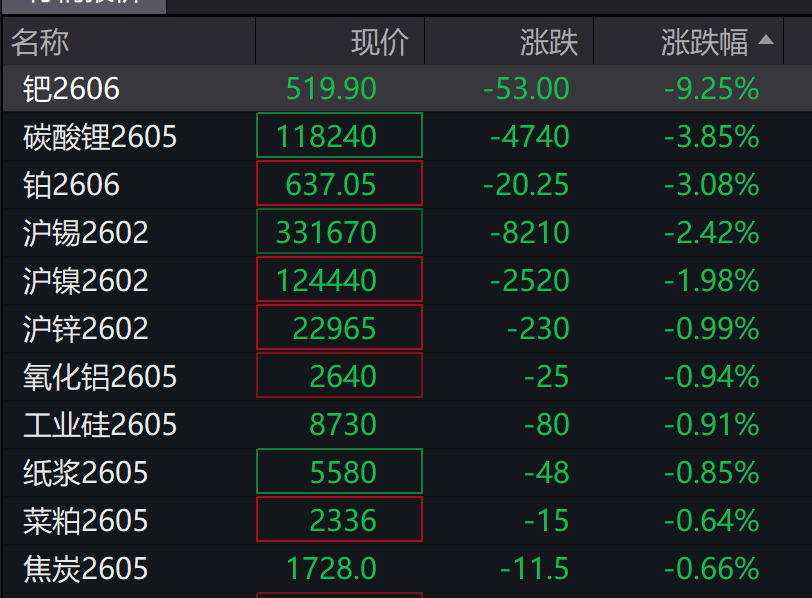Sort the table by 现价 column header
Image resolution: width=812 pixels, height=598 pixels.
click(x=380, y=41)
